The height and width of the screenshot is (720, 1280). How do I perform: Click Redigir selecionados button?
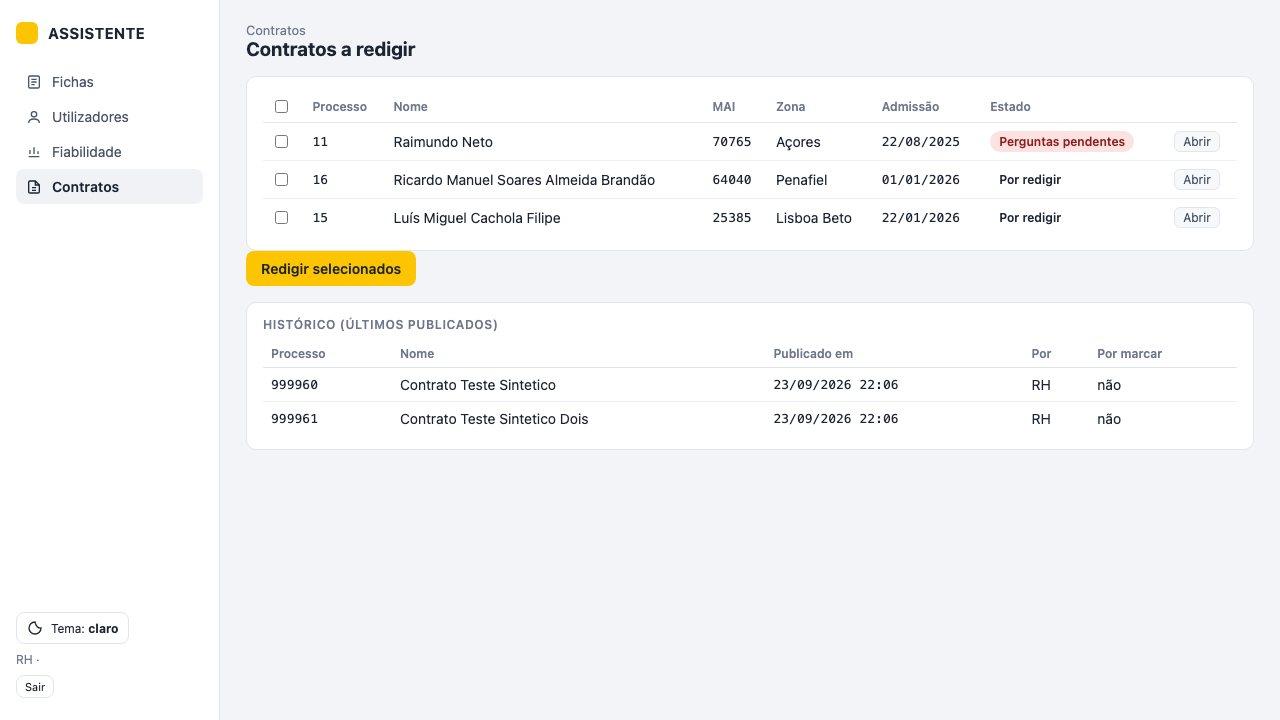[x=331, y=269]
